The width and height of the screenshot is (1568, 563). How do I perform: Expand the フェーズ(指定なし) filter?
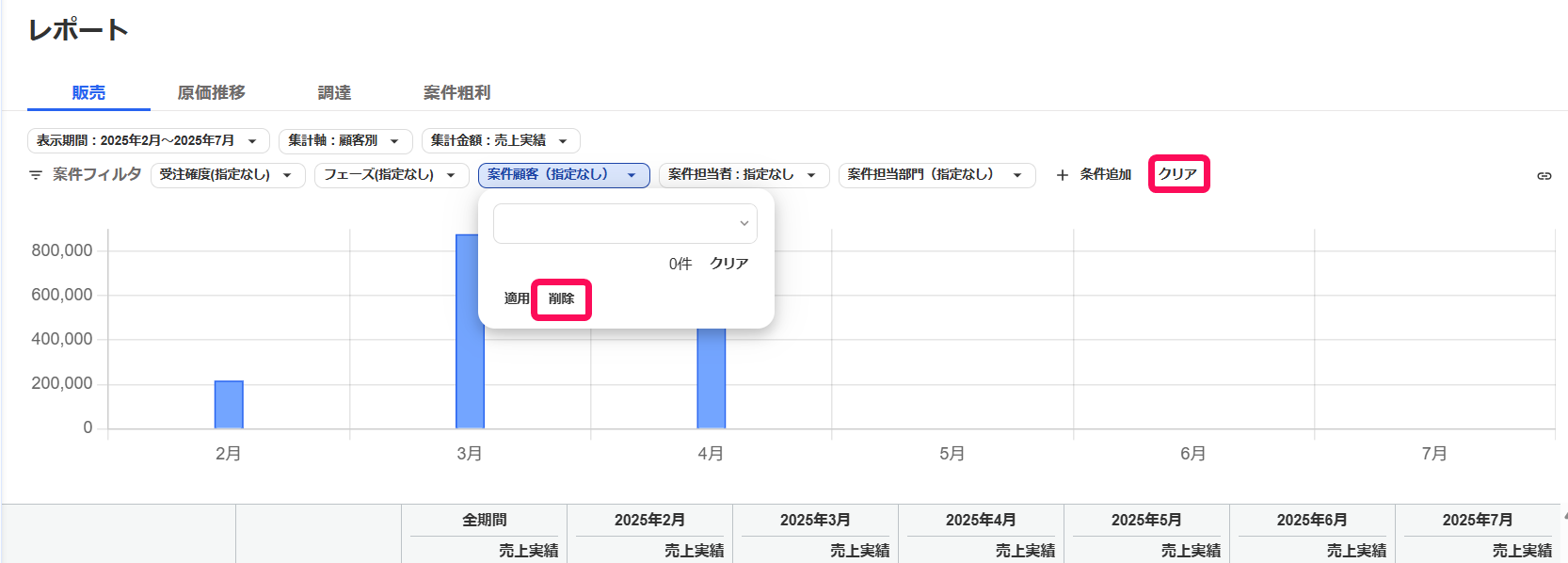pyautogui.click(x=392, y=175)
